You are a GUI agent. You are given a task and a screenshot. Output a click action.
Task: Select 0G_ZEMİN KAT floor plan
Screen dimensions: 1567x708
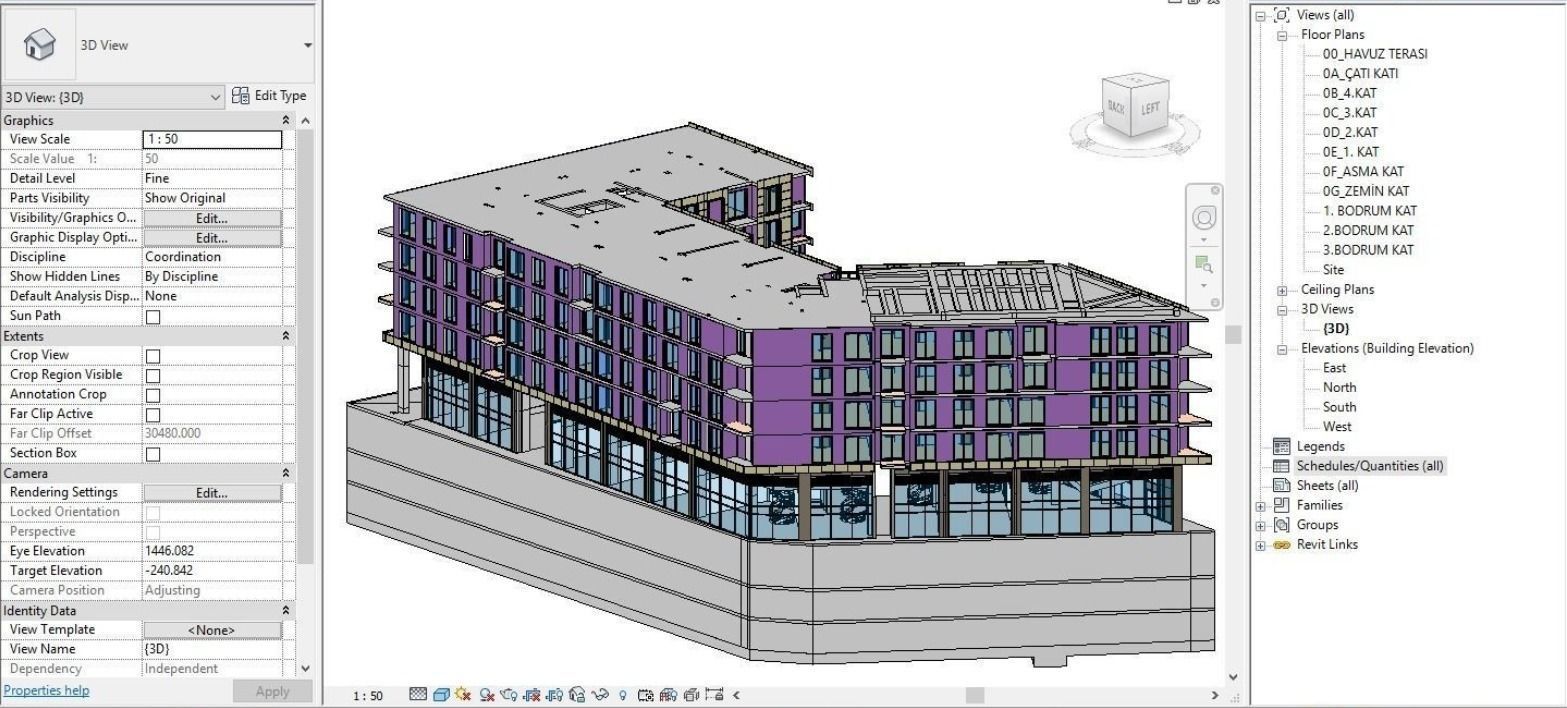pyautogui.click(x=1365, y=191)
